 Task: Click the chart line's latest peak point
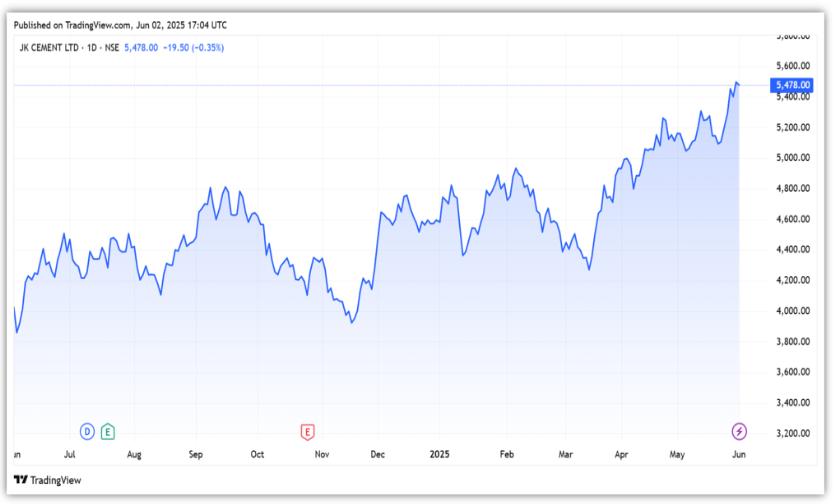click(736, 82)
